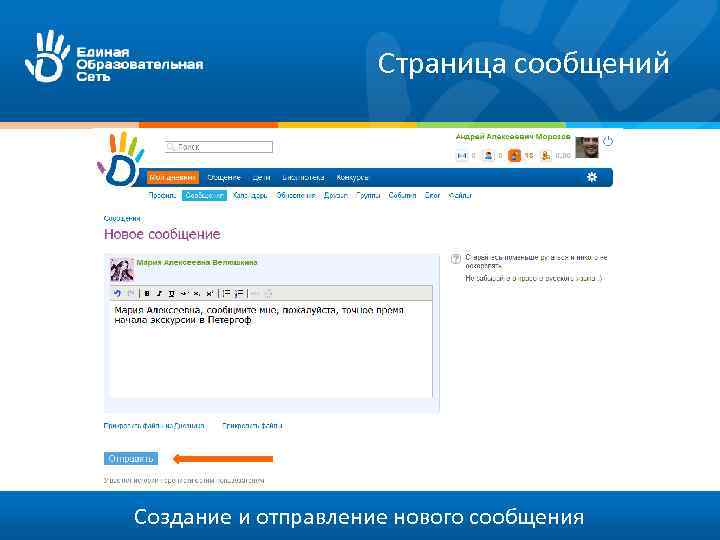The width and height of the screenshot is (720, 540).
Task: Toggle bold formatting in the message editor
Action: coord(147,293)
